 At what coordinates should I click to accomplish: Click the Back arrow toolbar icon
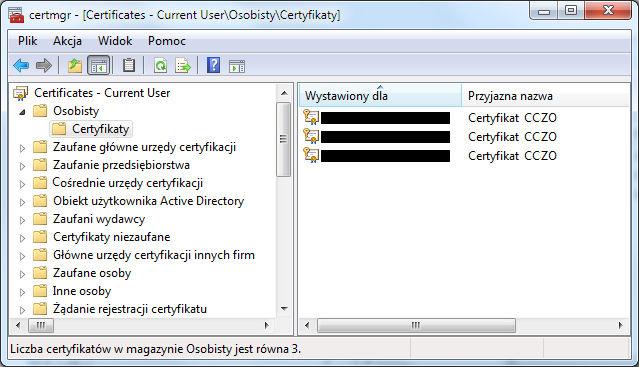coord(21,65)
